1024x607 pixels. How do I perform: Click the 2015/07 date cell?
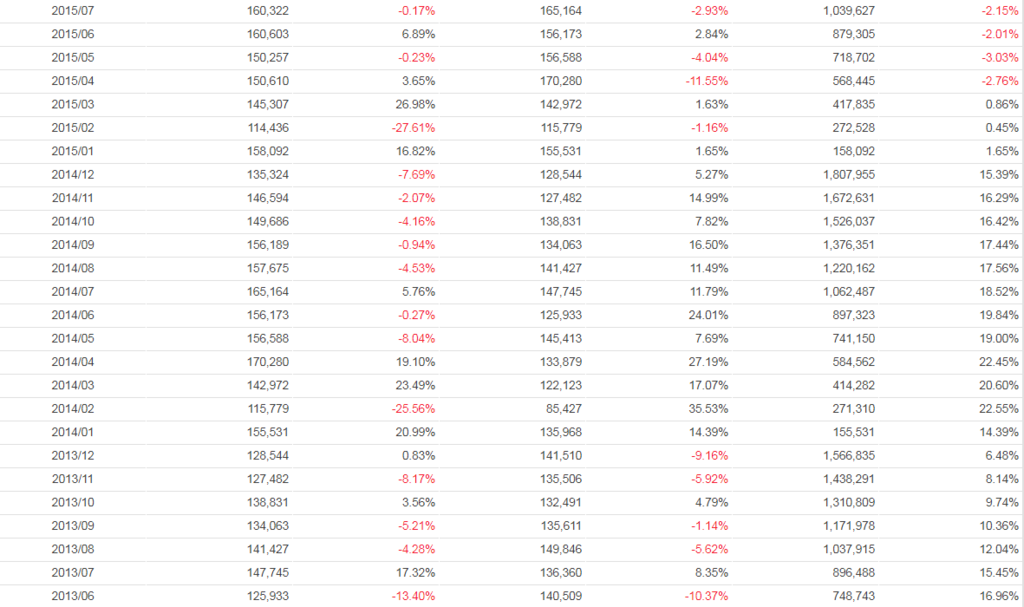72,11
